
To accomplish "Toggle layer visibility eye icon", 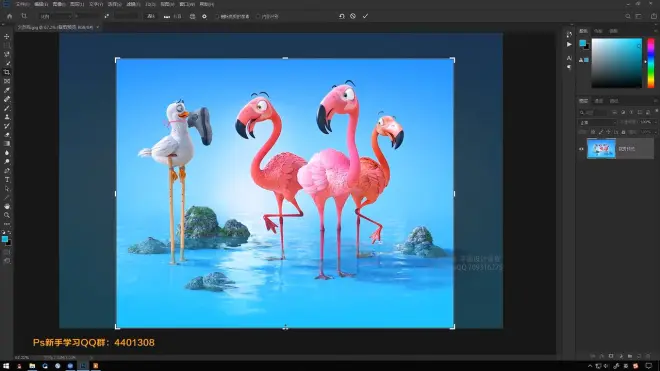I will click(x=581, y=149).
